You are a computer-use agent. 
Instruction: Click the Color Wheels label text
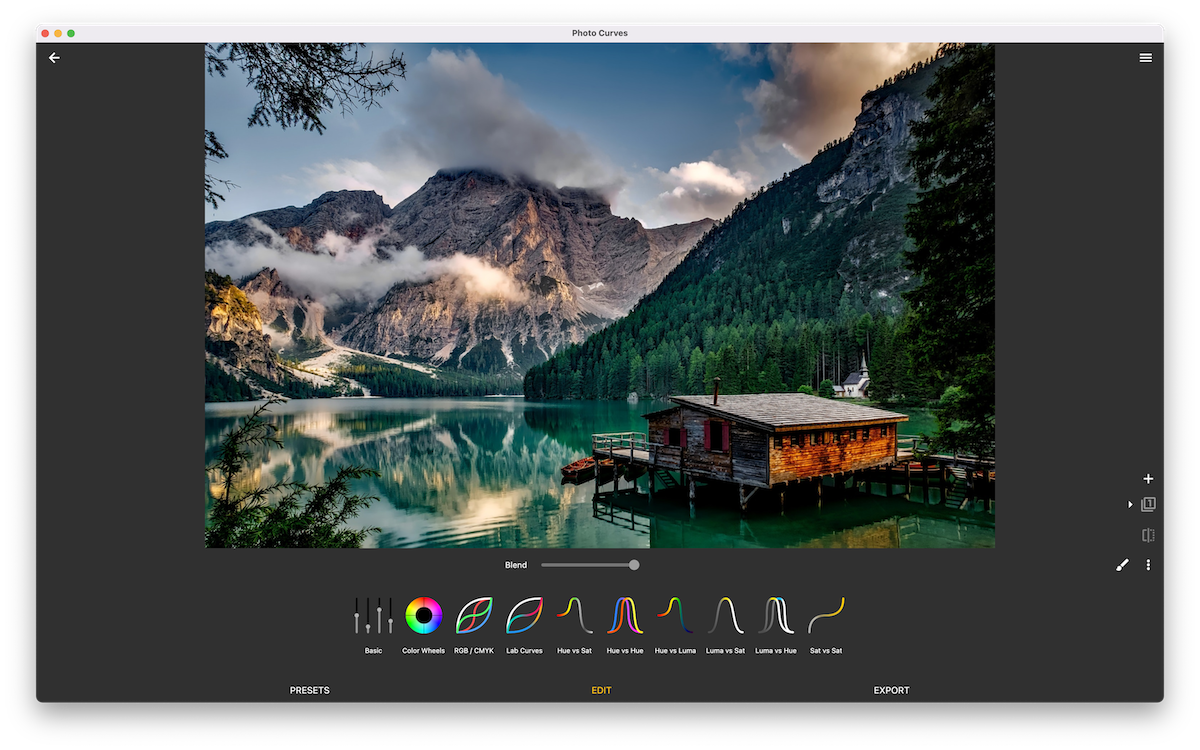pyautogui.click(x=424, y=651)
